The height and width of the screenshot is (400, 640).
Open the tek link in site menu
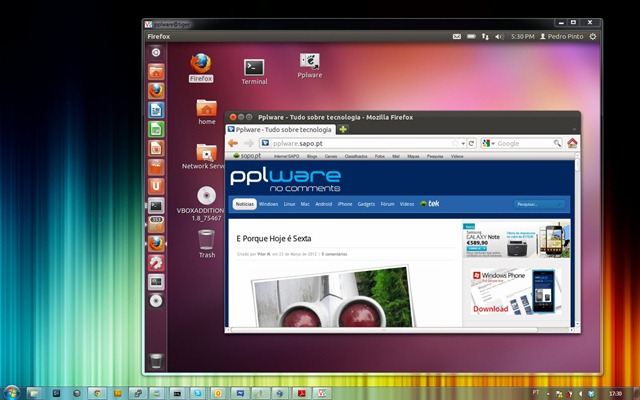pos(430,204)
